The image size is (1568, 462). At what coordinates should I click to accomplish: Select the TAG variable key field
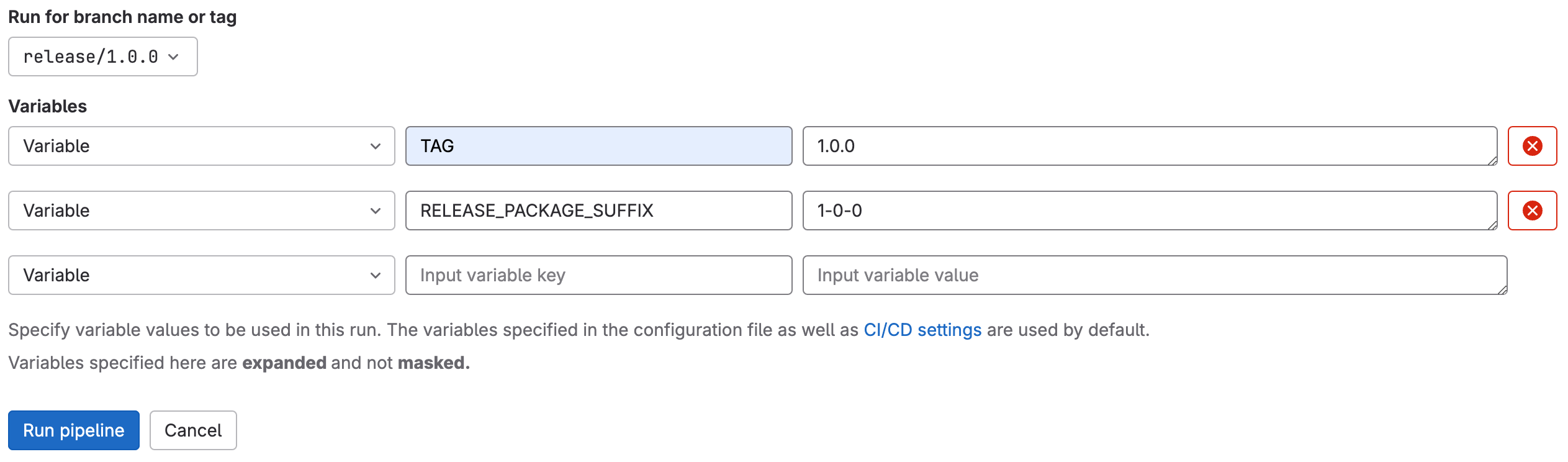point(598,146)
